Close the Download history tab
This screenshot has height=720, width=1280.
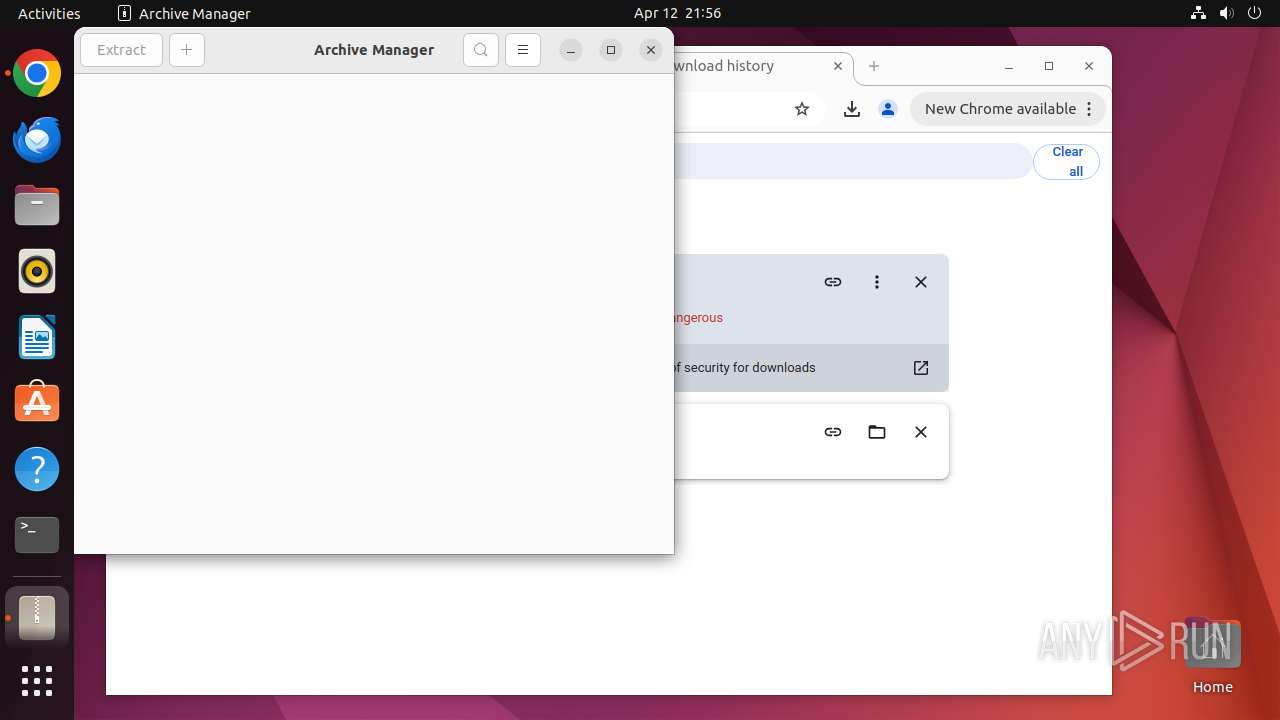838,66
